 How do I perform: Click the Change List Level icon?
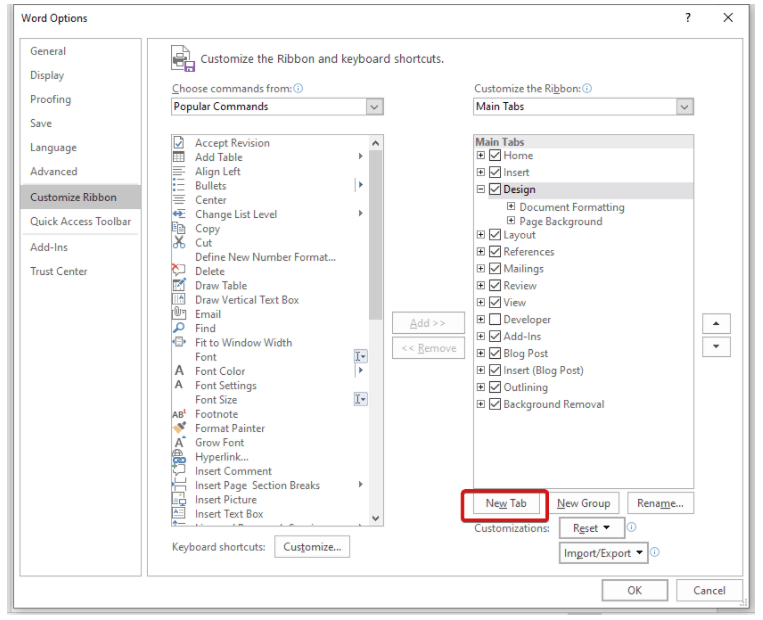click(x=179, y=214)
